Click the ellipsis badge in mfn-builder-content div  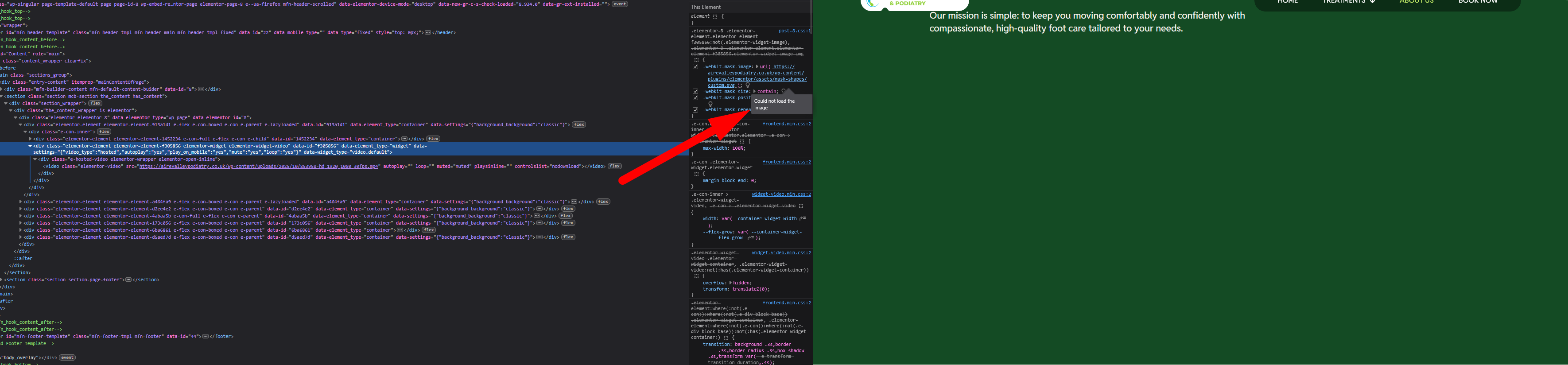pyautogui.click(x=202, y=89)
